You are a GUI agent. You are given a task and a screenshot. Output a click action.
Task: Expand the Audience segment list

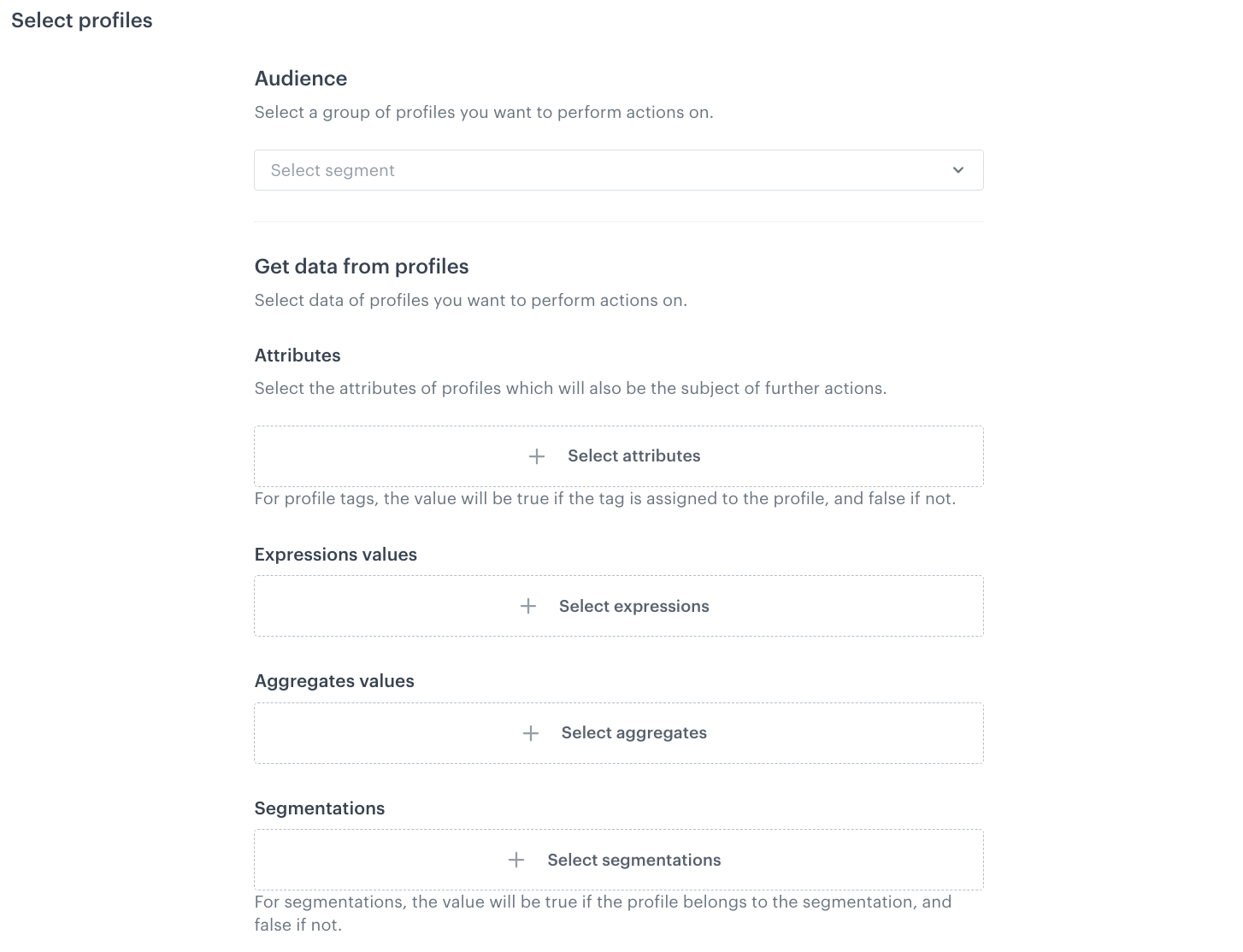pyautogui.click(x=618, y=170)
